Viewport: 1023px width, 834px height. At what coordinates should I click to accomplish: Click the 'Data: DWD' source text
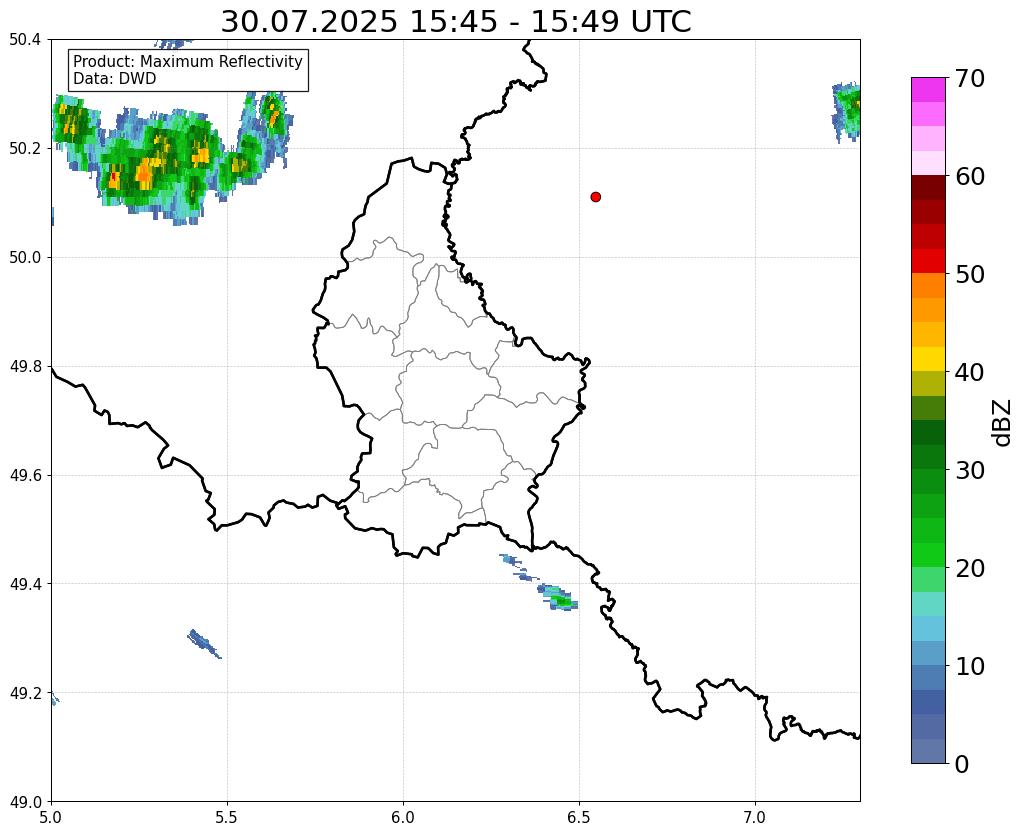(115, 79)
